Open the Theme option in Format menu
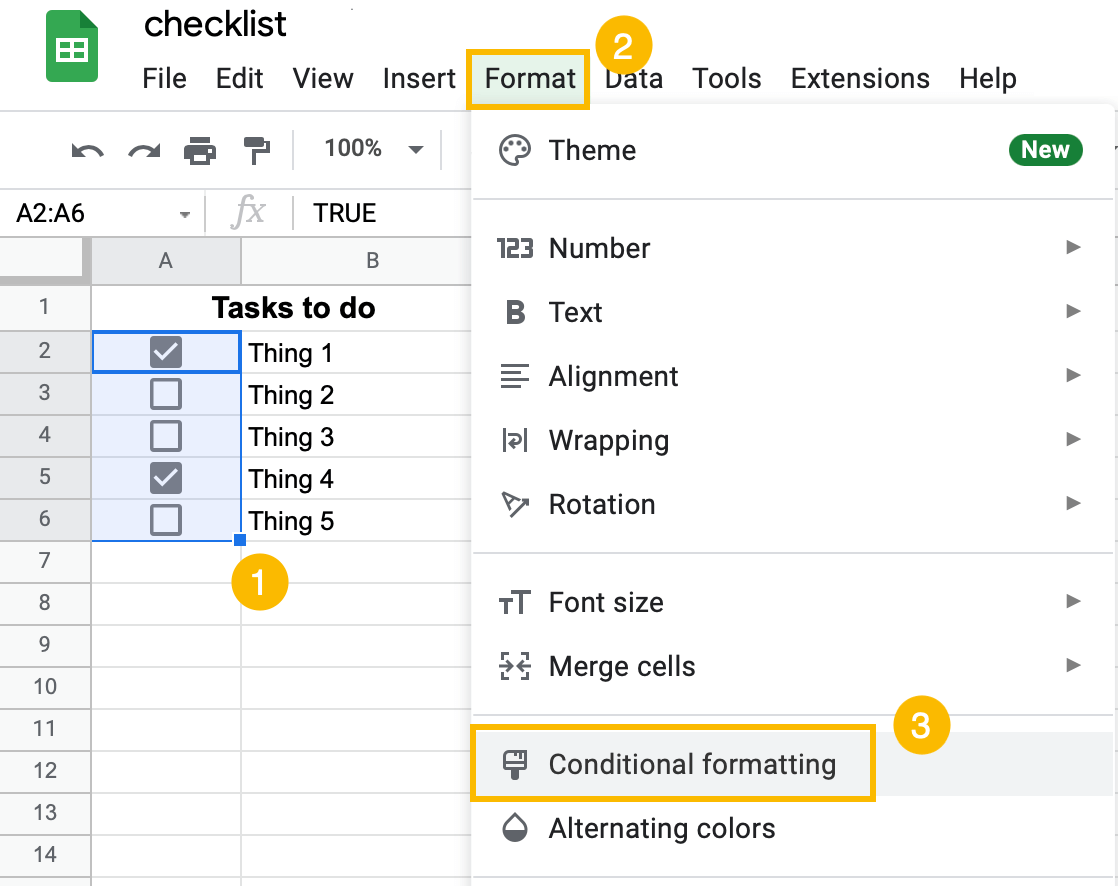1120x886 pixels. pyautogui.click(x=592, y=150)
